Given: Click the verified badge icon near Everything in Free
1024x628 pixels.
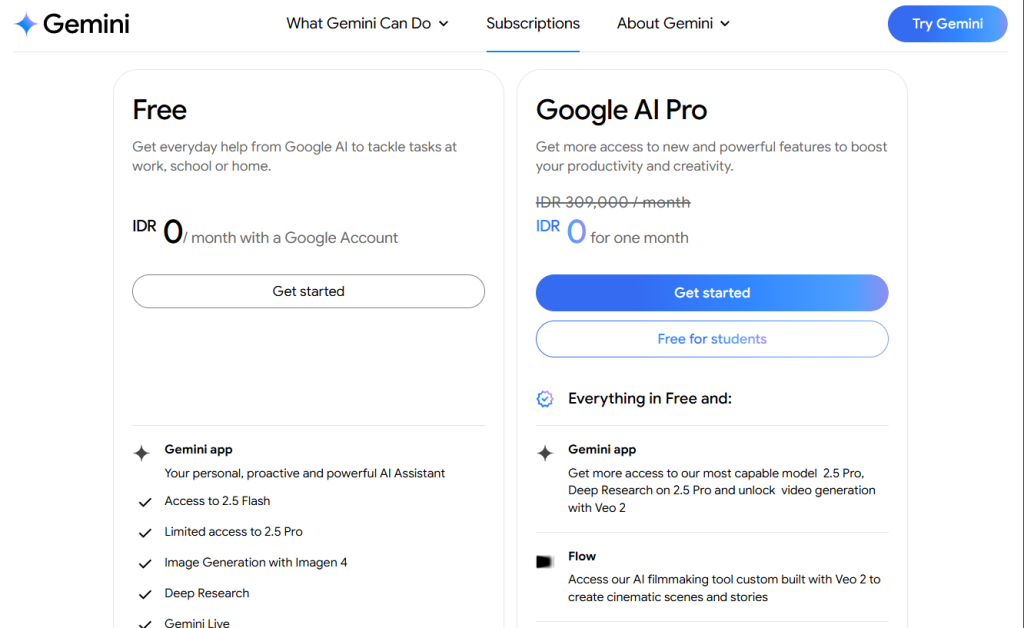Looking at the screenshot, I should tap(545, 399).
